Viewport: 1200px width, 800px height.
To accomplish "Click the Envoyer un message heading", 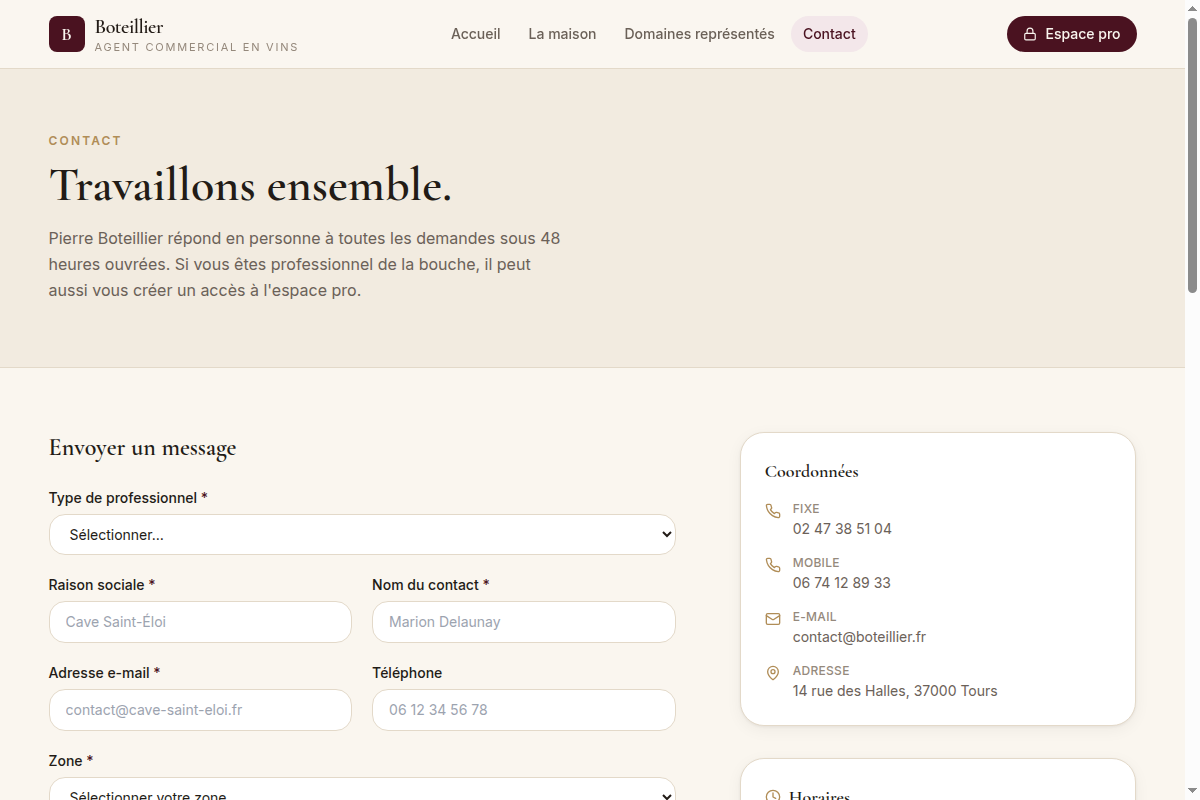I will point(143,448).
